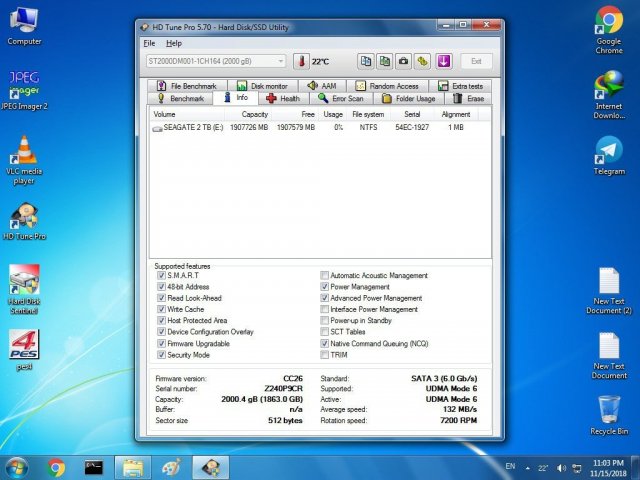The height and width of the screenshot is (480, 640).
Task: Toggle the S.M.A.R.T checkbox
Action: (x=161, y=275)
